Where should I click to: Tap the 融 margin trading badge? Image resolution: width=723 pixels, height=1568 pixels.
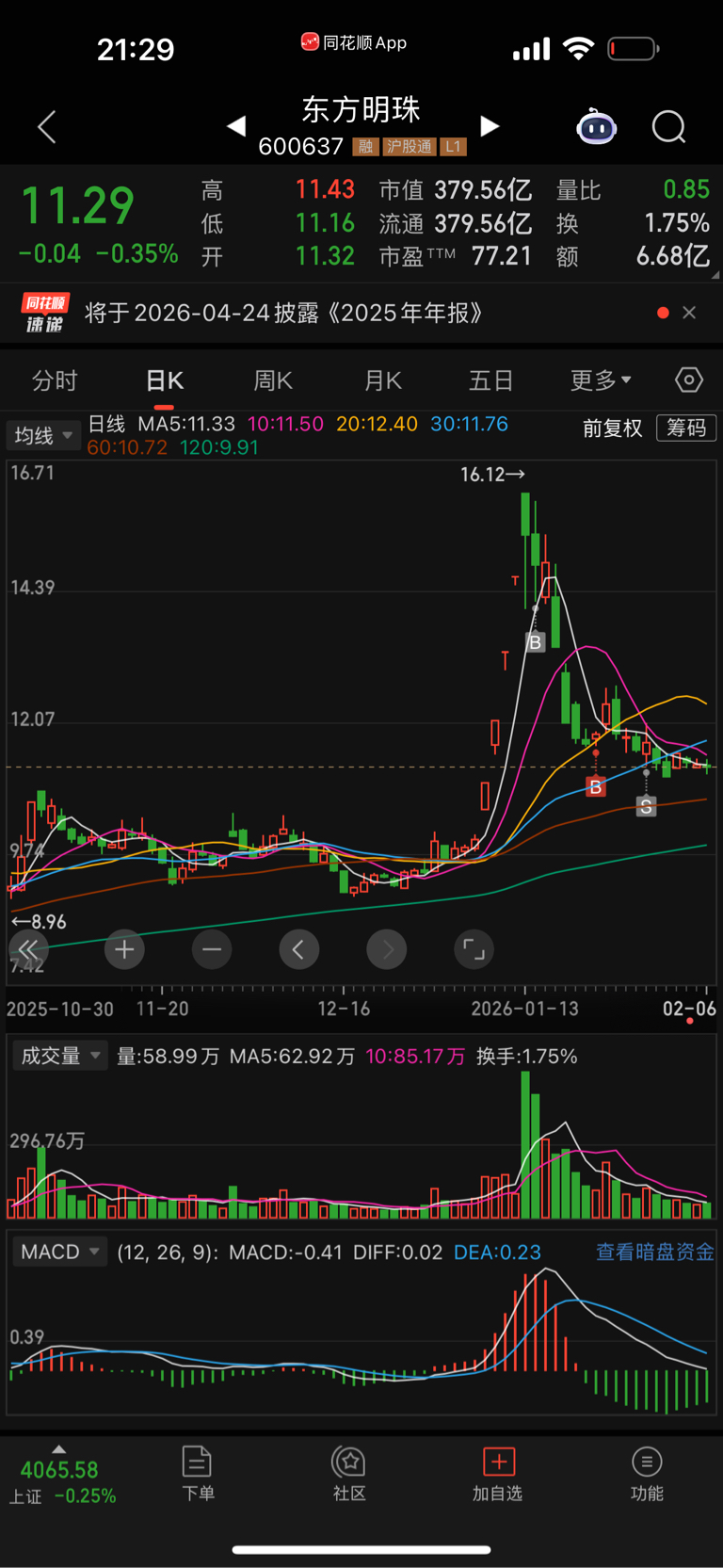pos(365,147)
